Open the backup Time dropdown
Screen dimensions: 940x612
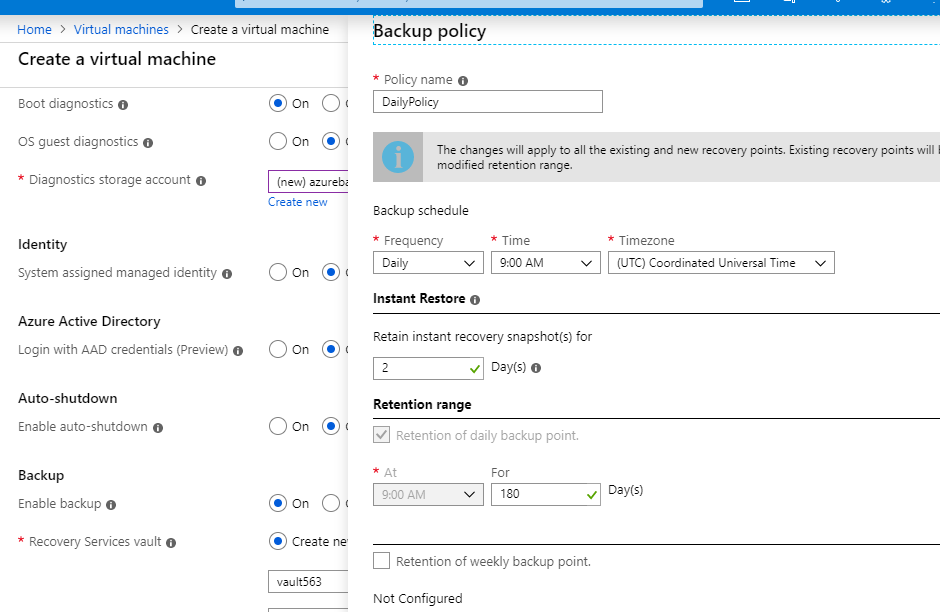point(545,262)
